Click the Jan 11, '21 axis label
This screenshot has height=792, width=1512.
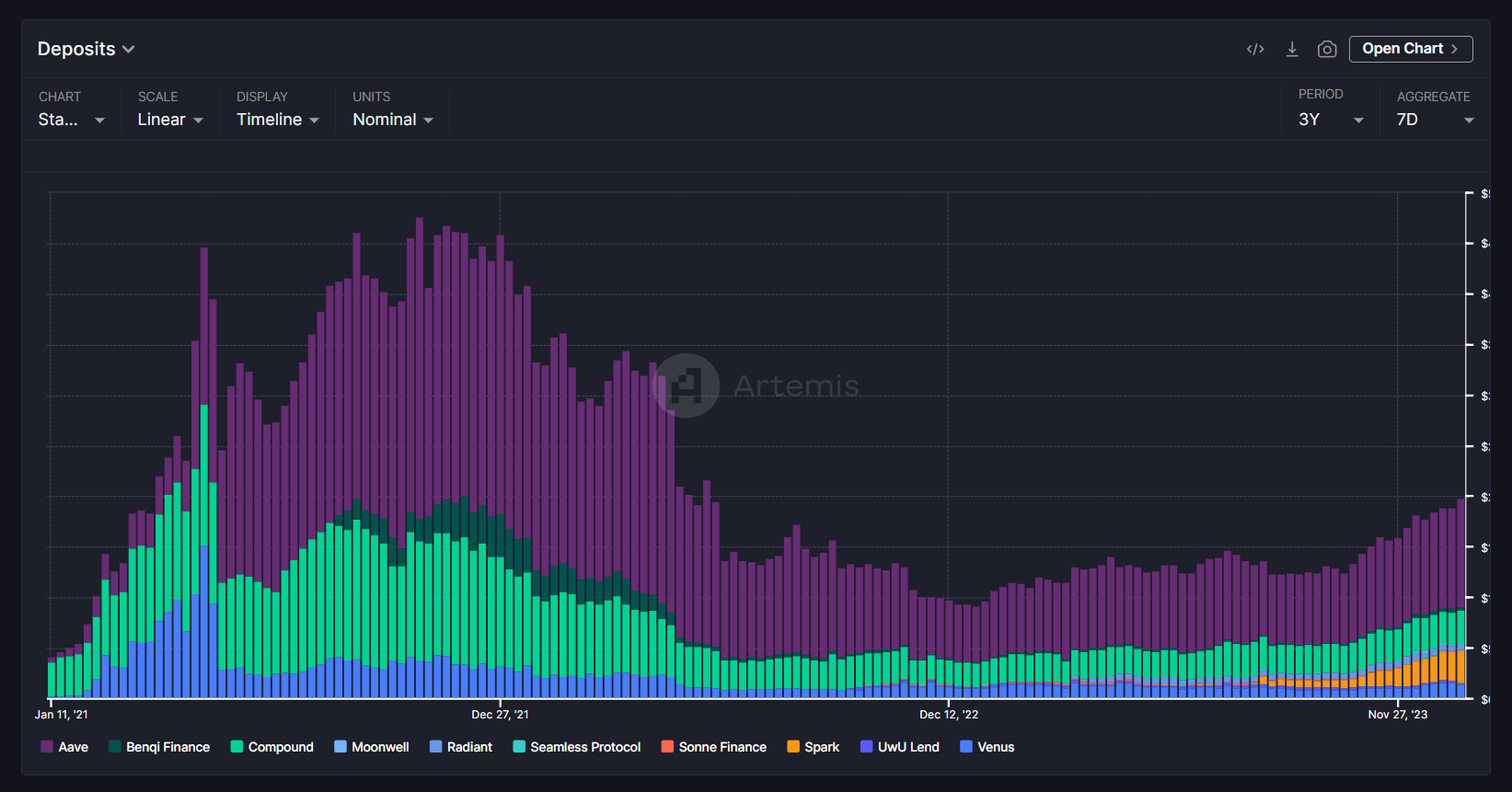pos(62,715)
